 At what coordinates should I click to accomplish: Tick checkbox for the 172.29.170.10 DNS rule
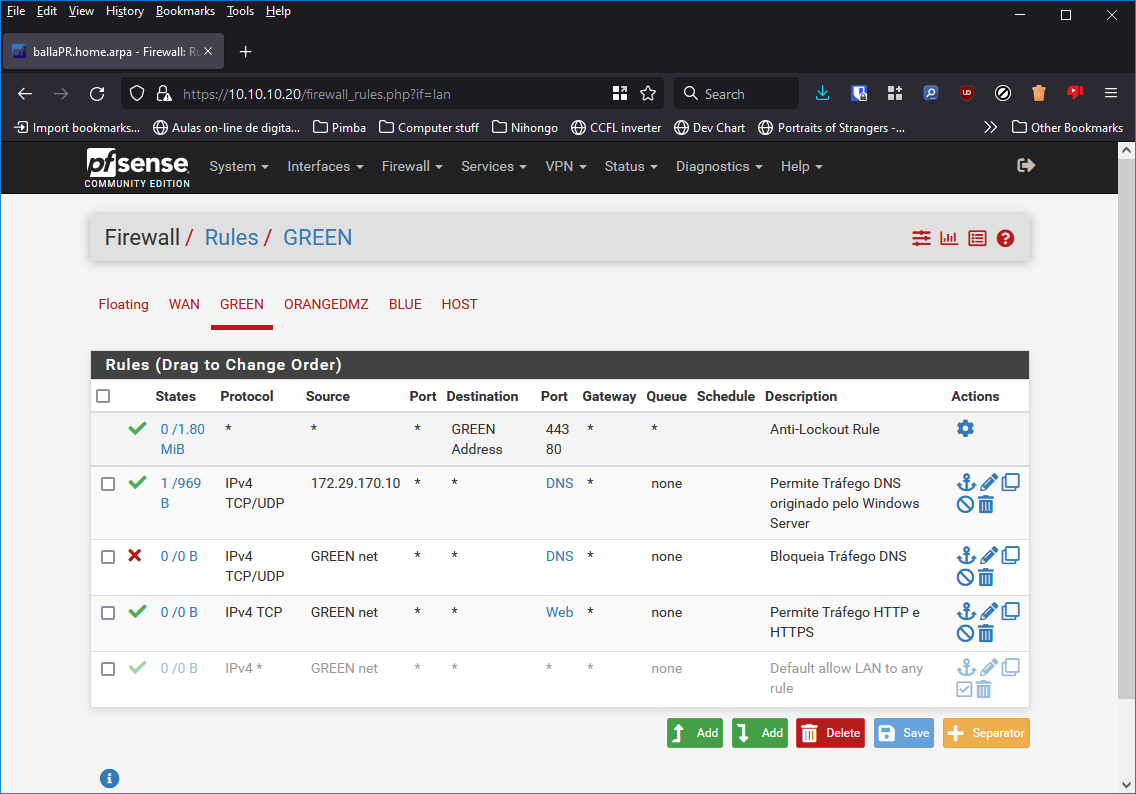(x=108, y=484)
